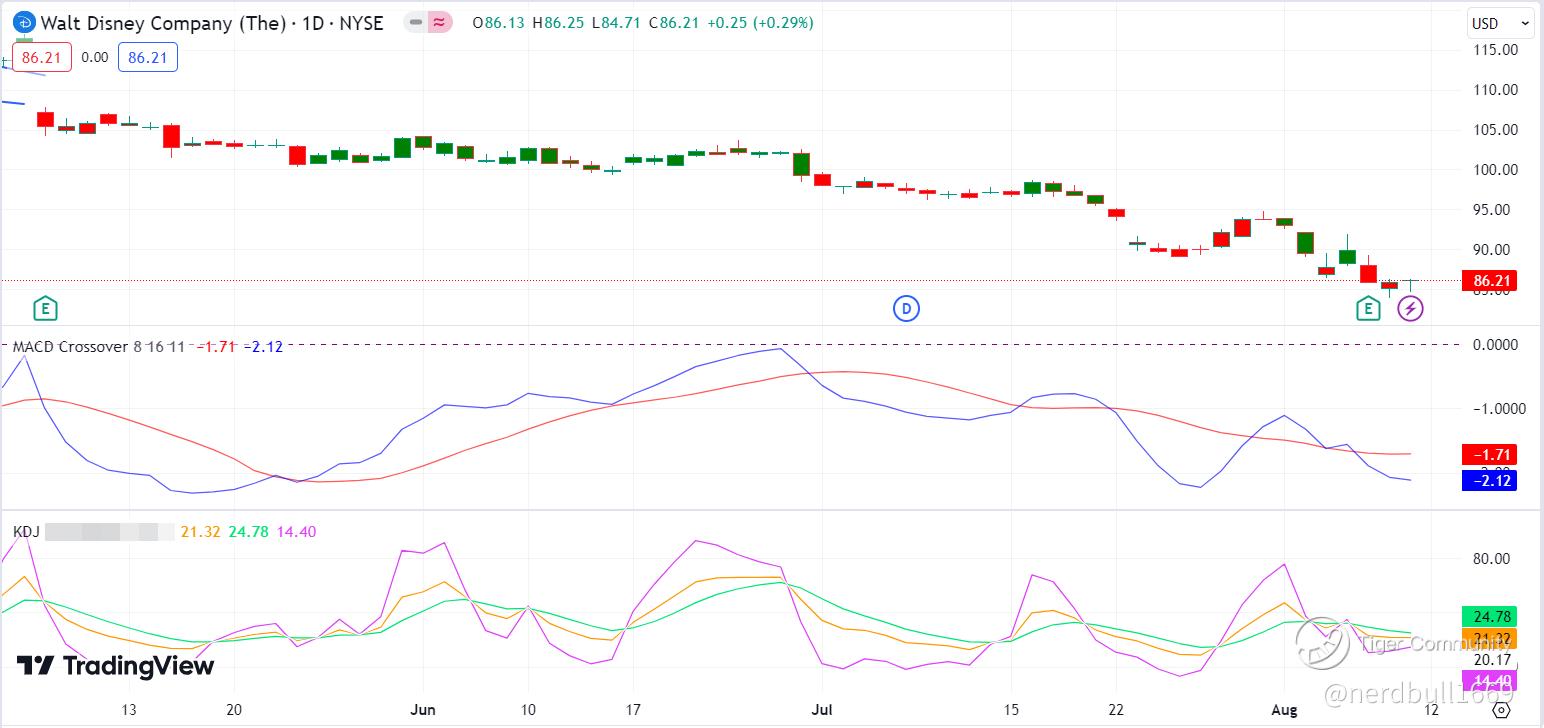The image size is (1544, 728).
Task: Click the blue -2.12 MACD axis label
Action: click(x=1489, y=480)
